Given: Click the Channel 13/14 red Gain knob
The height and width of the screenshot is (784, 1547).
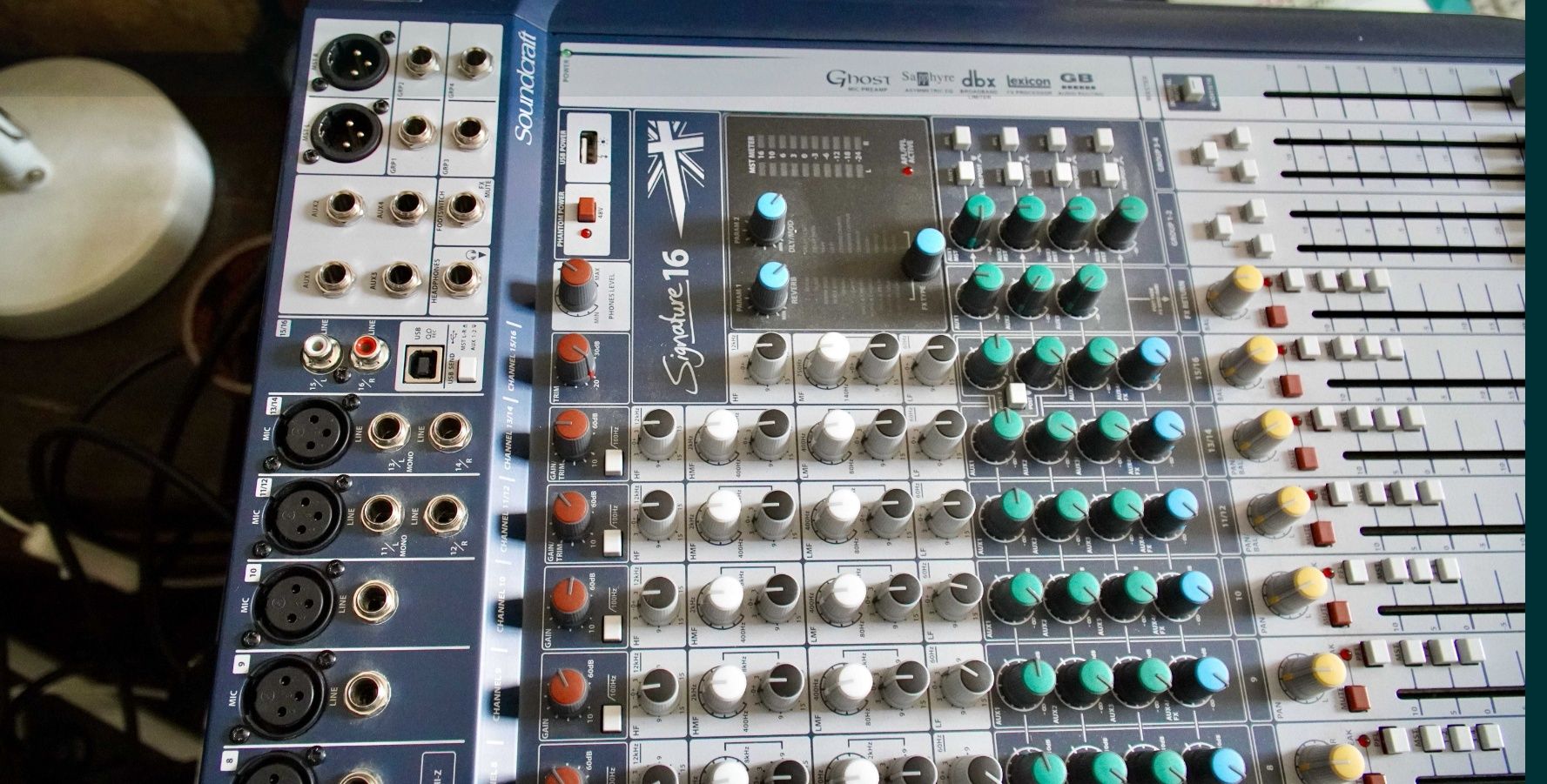Looking at the screenshot, I should tap(572, 433).
